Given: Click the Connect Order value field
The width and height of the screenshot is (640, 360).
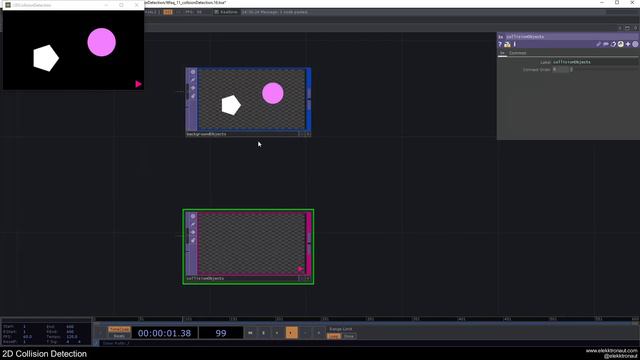Looking at the screenshot, I should (x=560, y=69).
